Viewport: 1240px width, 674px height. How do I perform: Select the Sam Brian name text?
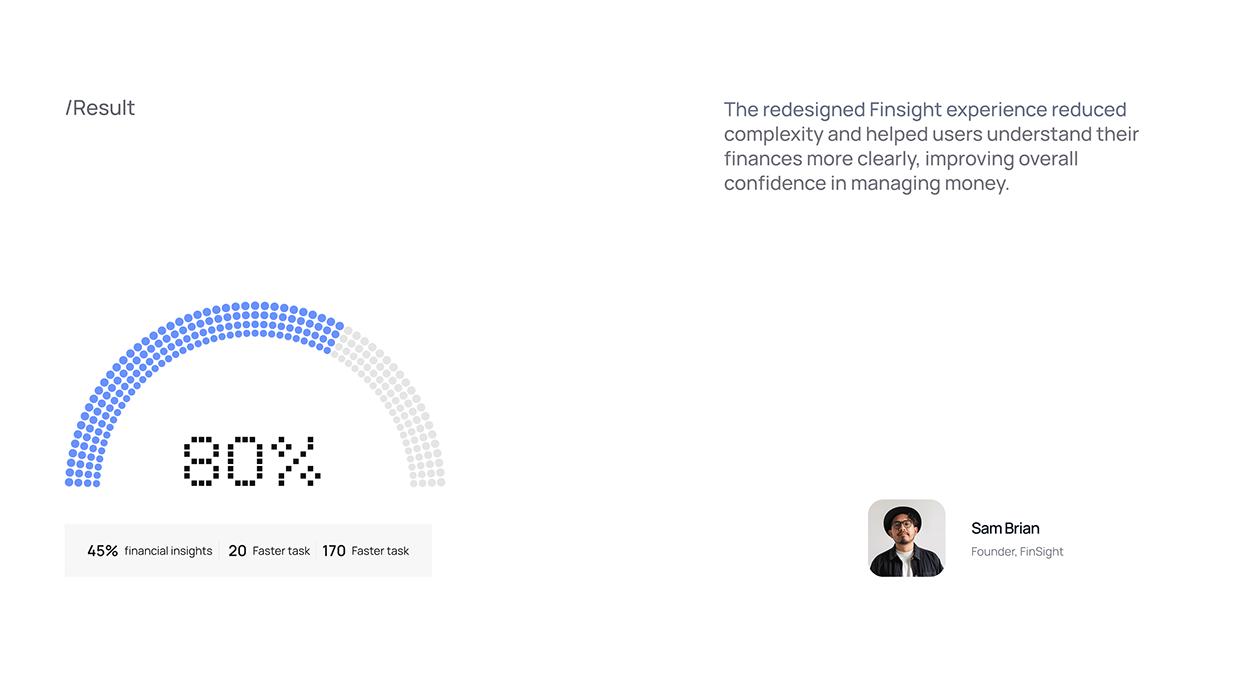pos(1005,528)
